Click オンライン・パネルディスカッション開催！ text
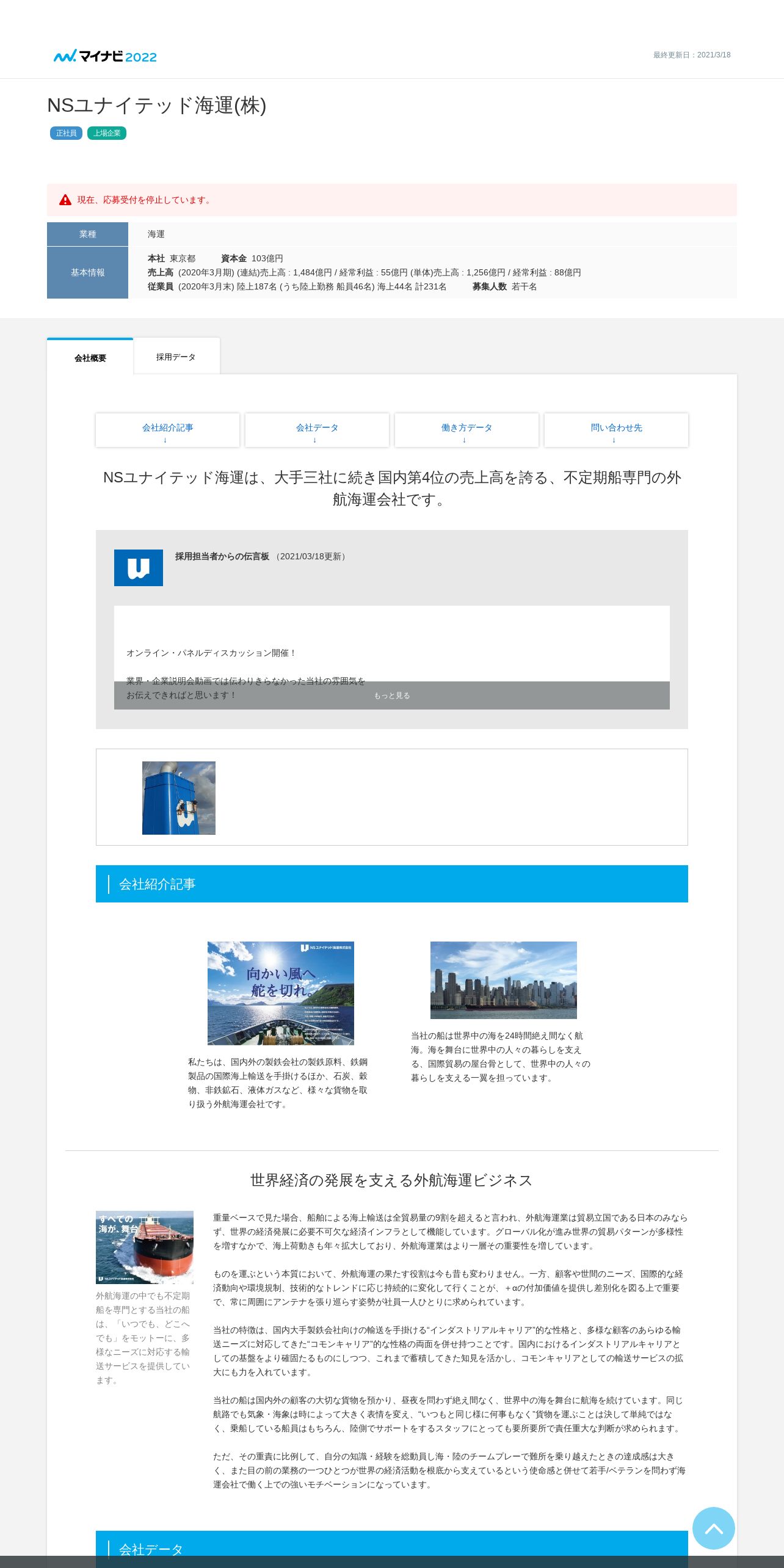The image size is (784, 1568). click(x=211, y=653)
